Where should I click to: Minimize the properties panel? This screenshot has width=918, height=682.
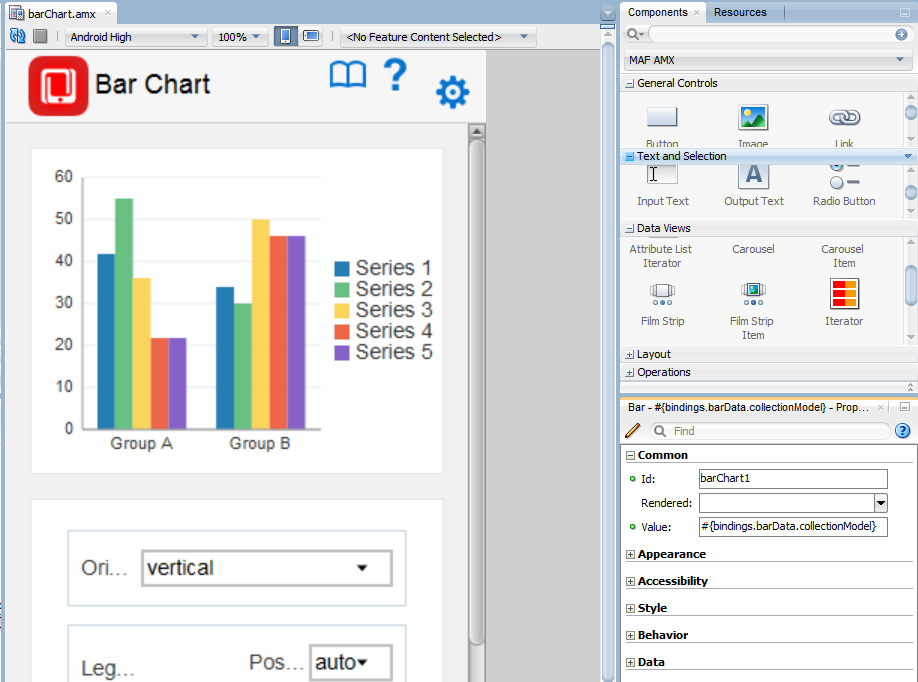pyautogui.click(x=905, y=407)
